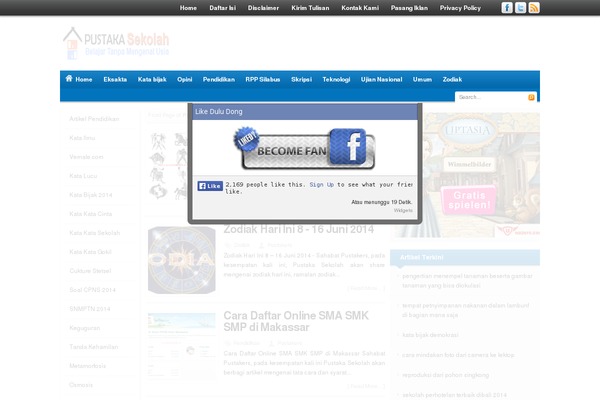Open tempat penyimpanan makanan dalam lambung link
The height and width of the screenshot is (400, 600).
click(x=466, y=310)
